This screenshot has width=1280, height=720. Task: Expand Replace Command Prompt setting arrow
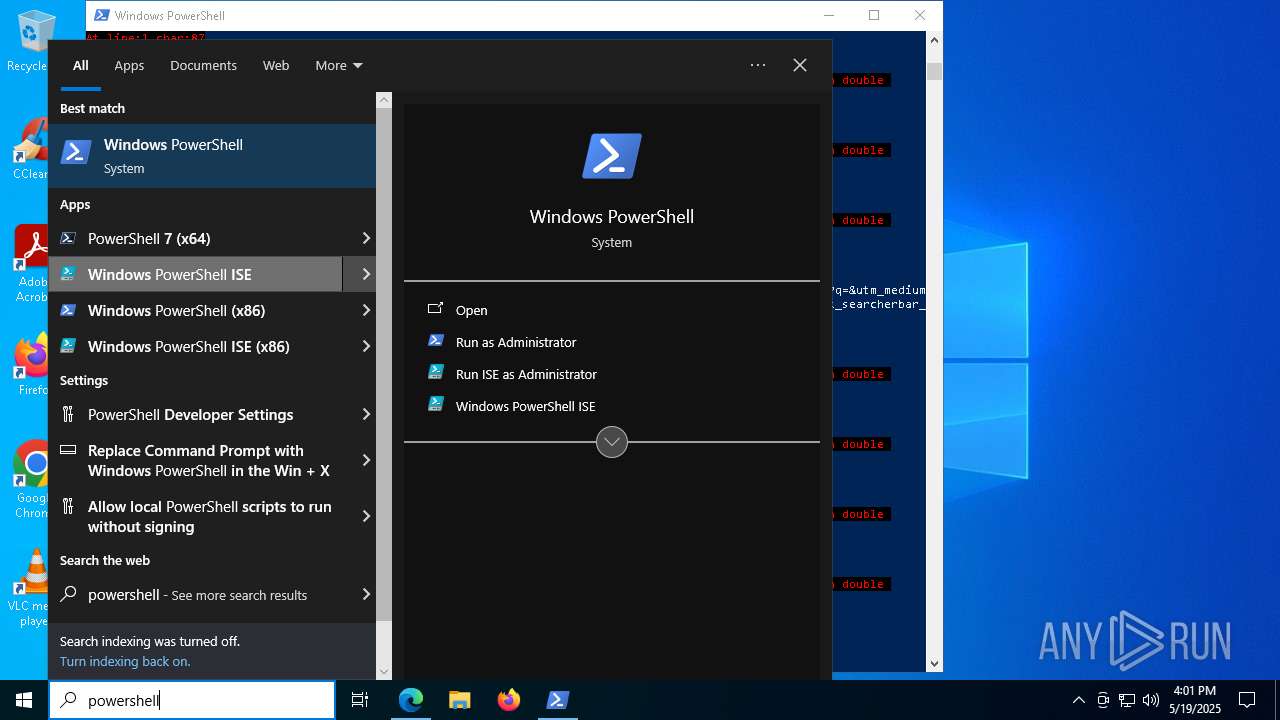coord(366,460)
